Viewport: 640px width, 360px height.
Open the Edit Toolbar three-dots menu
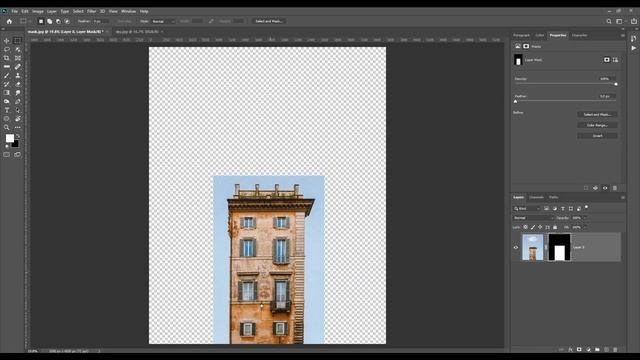(18, 127)
